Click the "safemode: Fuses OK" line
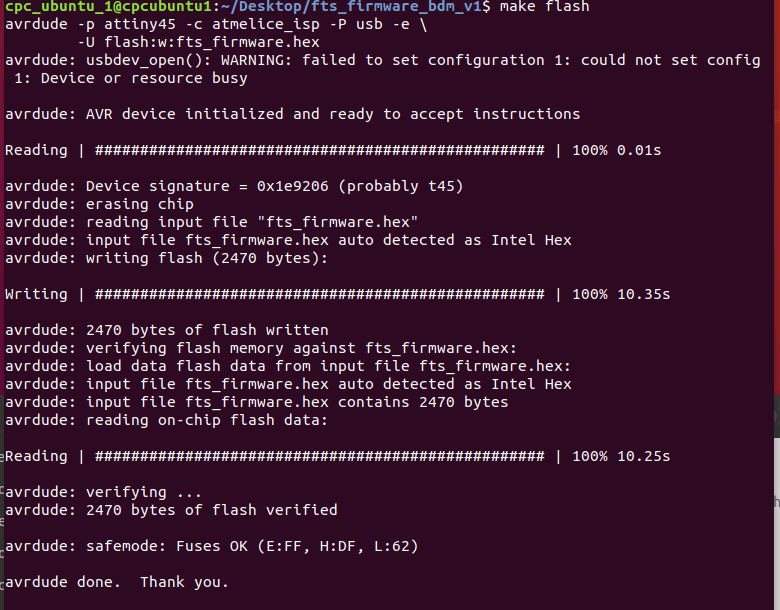The width and height of the screenshot is (780, 610). pos(211,546)
